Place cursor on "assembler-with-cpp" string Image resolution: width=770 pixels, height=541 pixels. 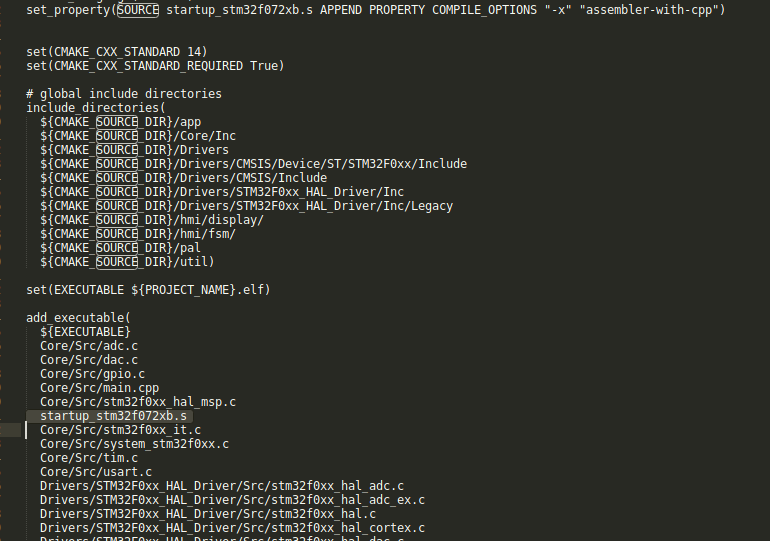point(650,10)
